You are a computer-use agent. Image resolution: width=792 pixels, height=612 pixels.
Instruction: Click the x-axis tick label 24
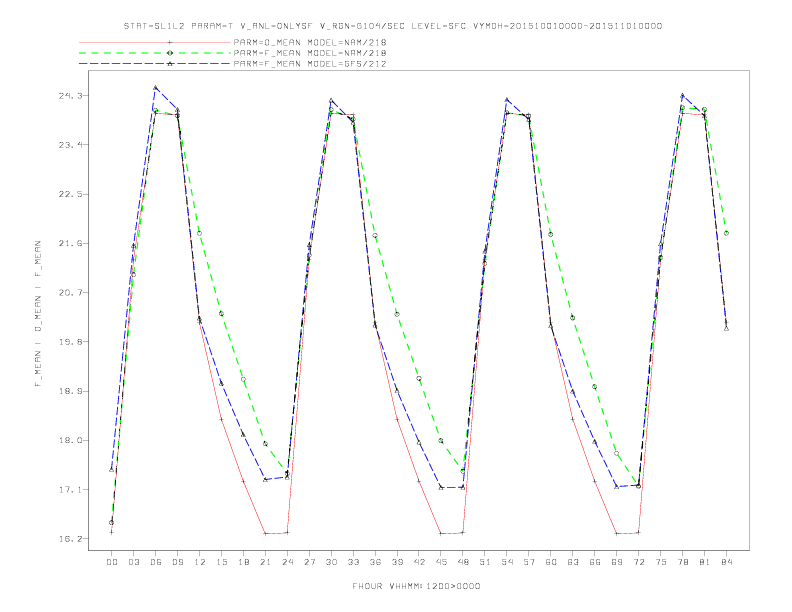pos(287,562)
